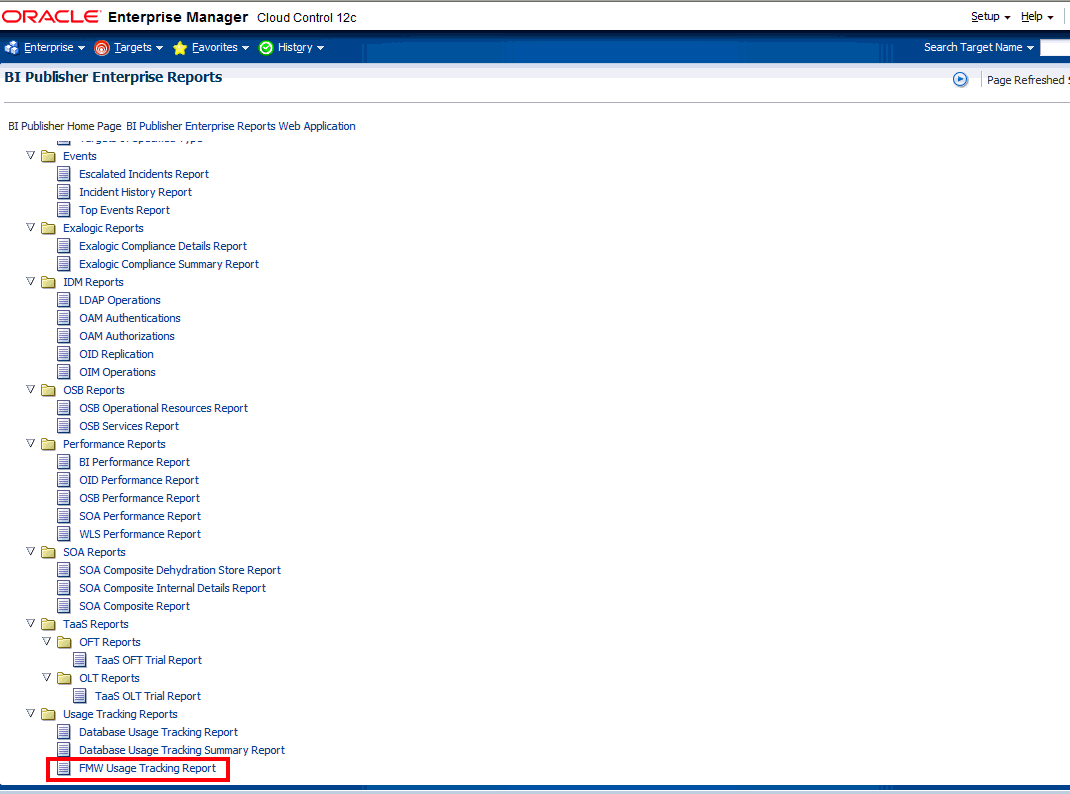This screenshot has height=794, width=1070.
Task: Click the OID Replication document icon
Action: point(63,354)
